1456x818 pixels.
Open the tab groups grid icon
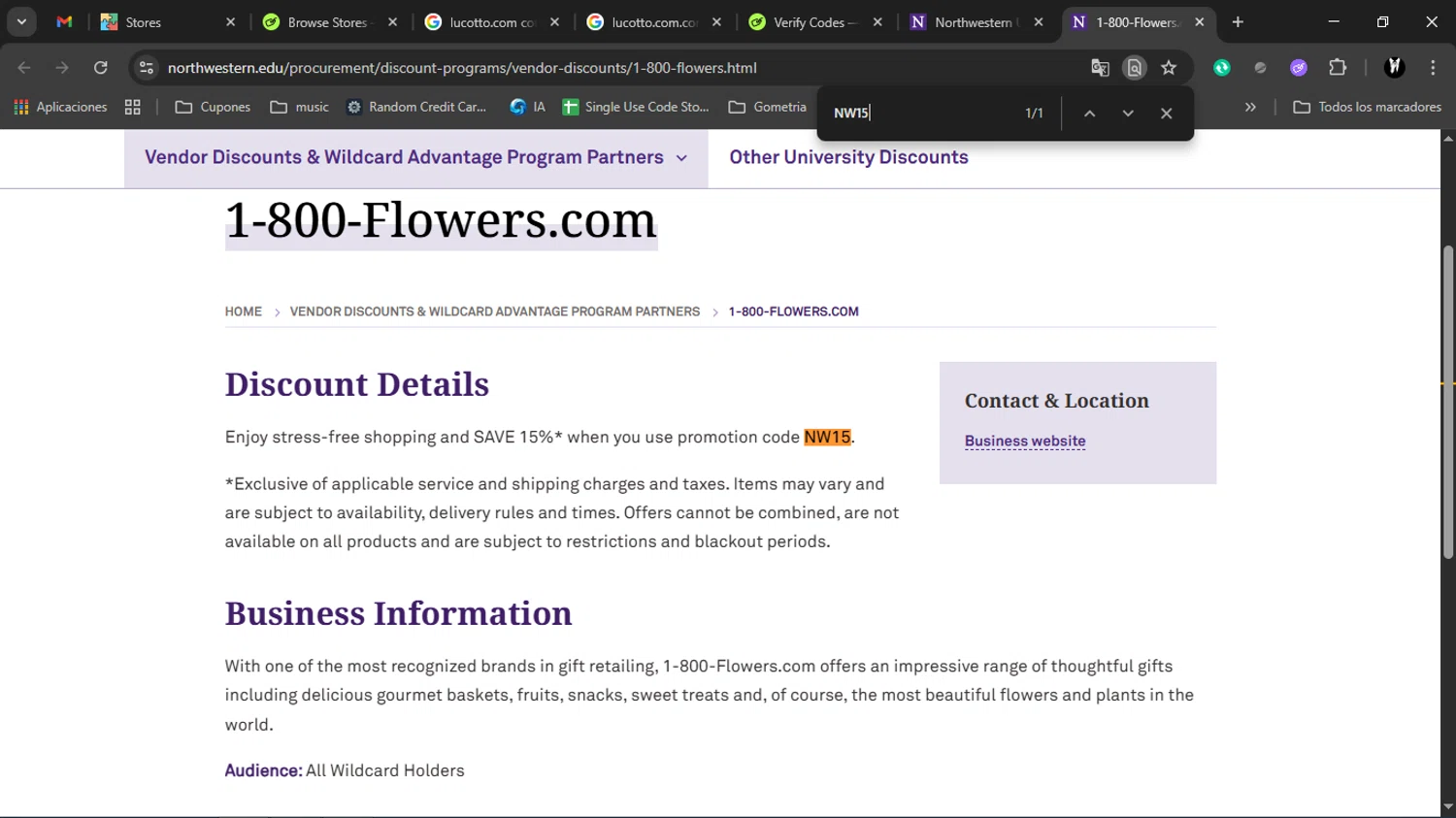pyautogui.click(x=133, y=107)
